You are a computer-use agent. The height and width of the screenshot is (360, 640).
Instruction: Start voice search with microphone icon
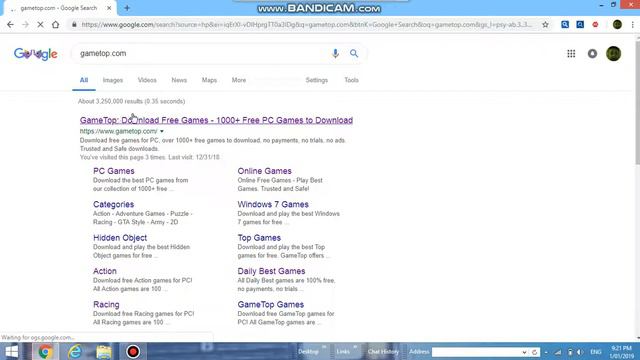335,53
